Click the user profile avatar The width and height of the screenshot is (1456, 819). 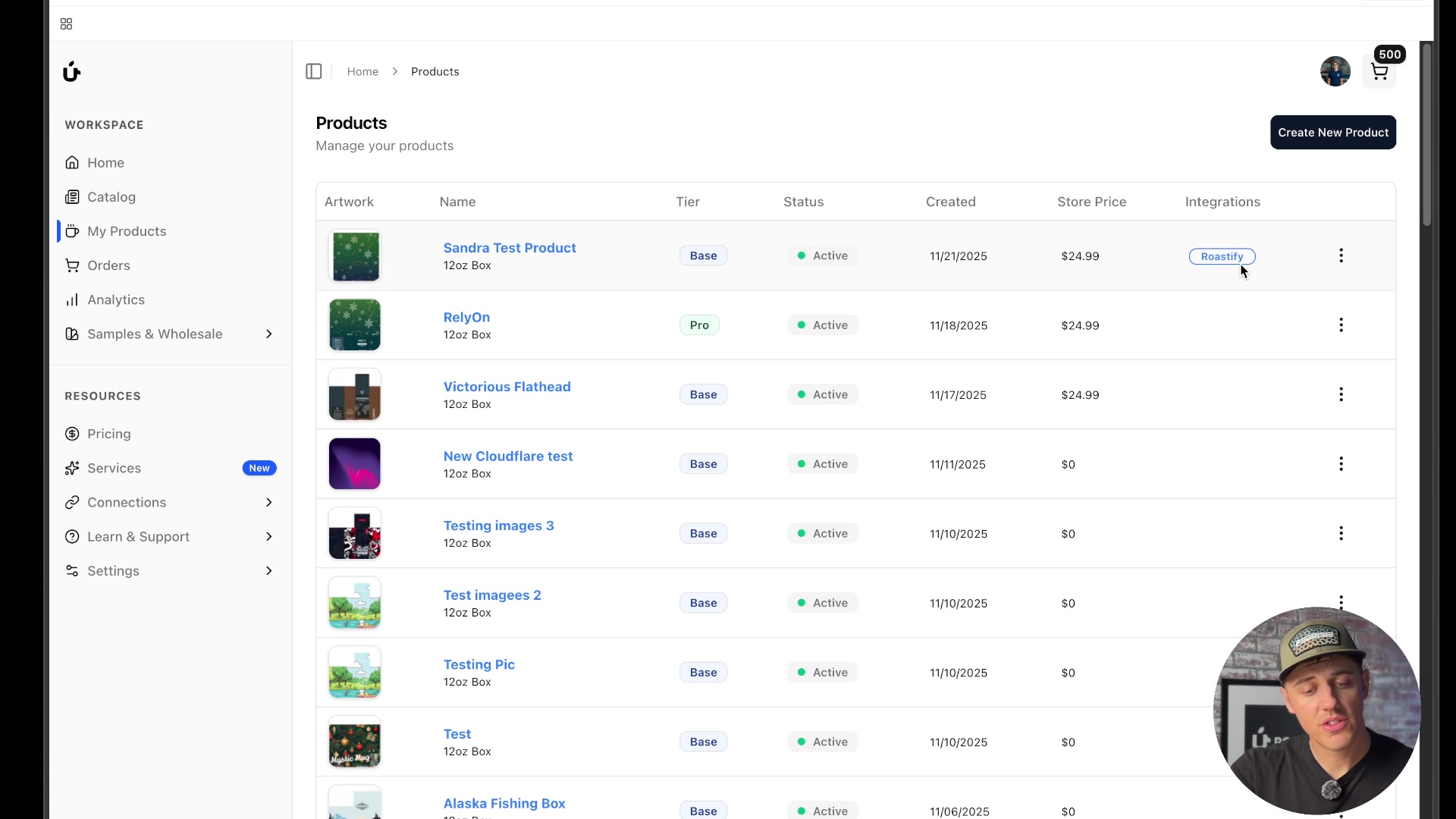point(1335,71)
